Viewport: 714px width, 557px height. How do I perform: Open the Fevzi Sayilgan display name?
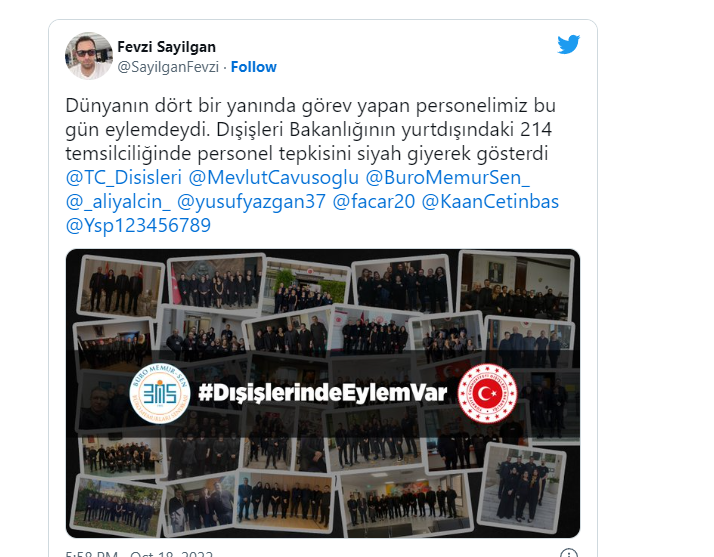click(167, 47)
